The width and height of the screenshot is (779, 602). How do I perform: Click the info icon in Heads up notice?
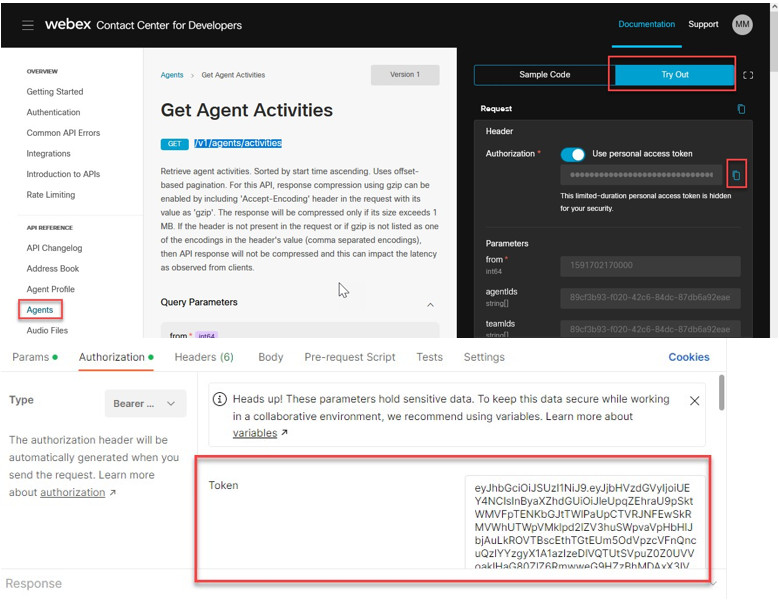point(220,399)
